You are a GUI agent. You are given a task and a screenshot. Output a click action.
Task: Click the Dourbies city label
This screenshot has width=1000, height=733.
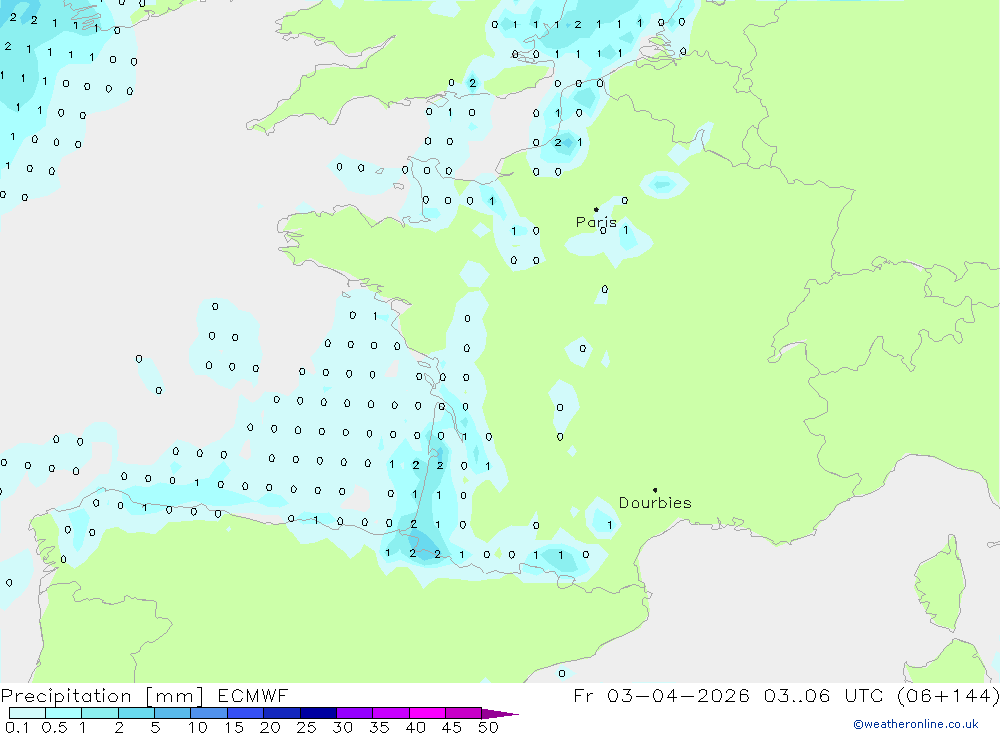pyautogui.click(x=655, y=503)
